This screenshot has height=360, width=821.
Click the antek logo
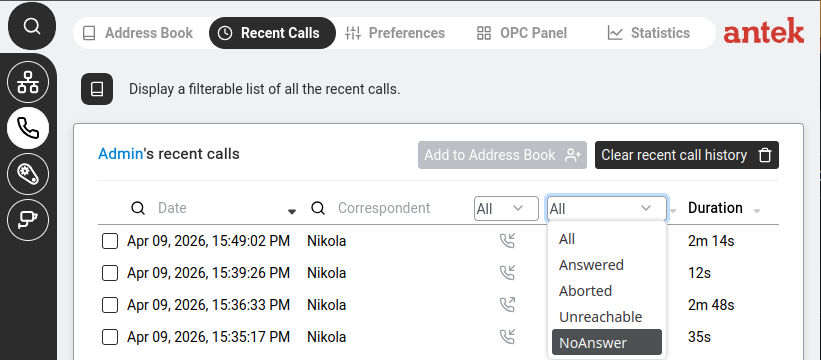(x=763, y=31)
